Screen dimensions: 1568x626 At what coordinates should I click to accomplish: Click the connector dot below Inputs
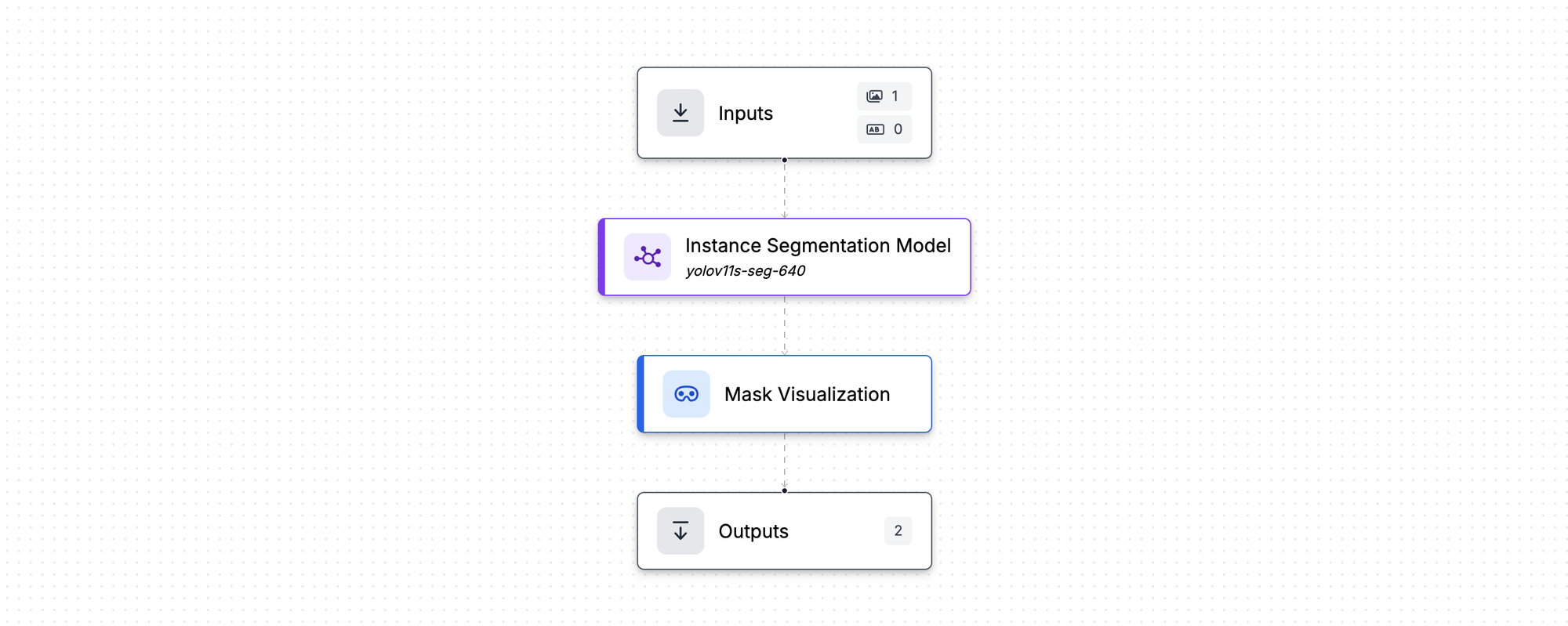(784, 160)
